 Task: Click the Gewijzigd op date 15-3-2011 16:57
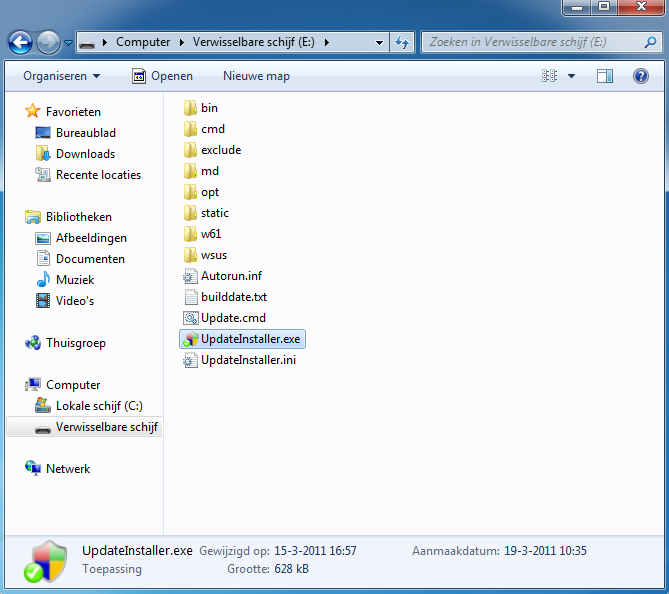pyautogui.click(x=315, y=551)
